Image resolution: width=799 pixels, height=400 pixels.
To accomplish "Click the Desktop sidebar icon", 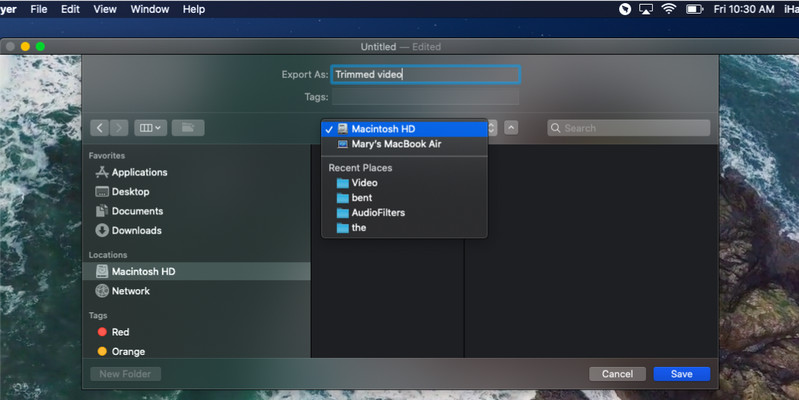I will 102,192.
